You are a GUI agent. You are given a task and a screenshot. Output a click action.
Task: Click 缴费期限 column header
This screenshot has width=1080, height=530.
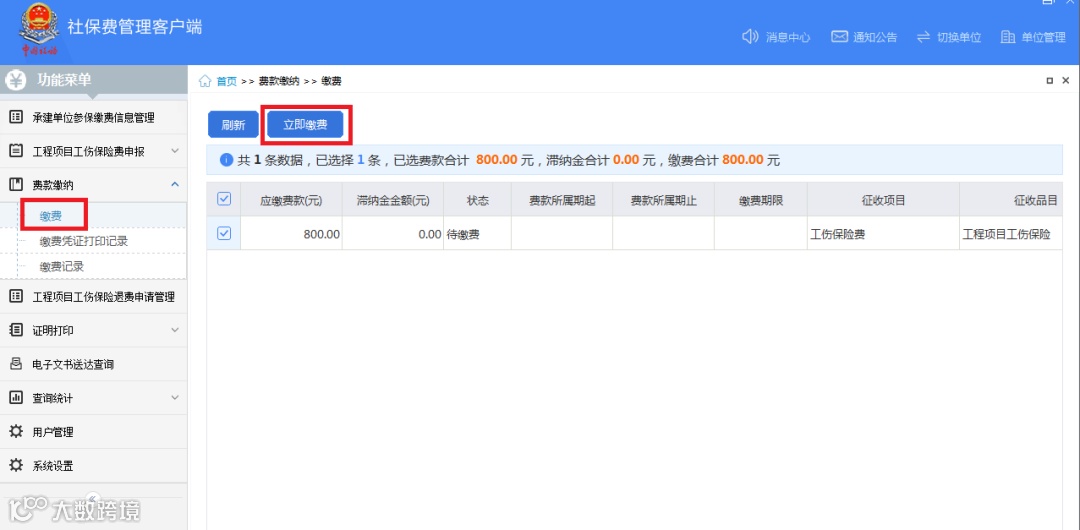[x=761, y=201]
